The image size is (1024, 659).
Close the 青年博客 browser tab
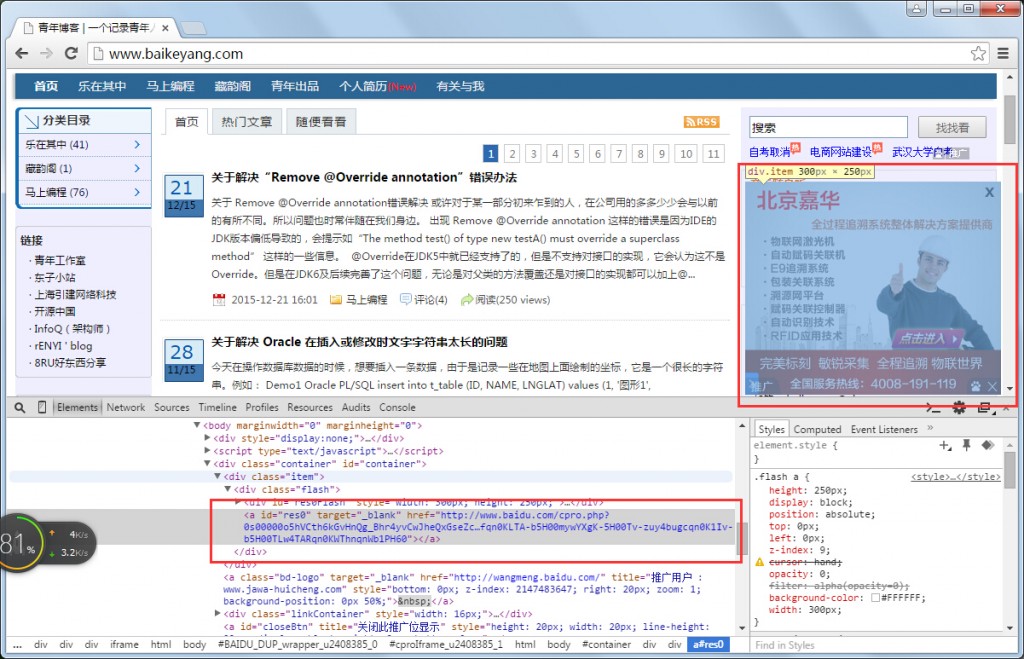point(165,28)
